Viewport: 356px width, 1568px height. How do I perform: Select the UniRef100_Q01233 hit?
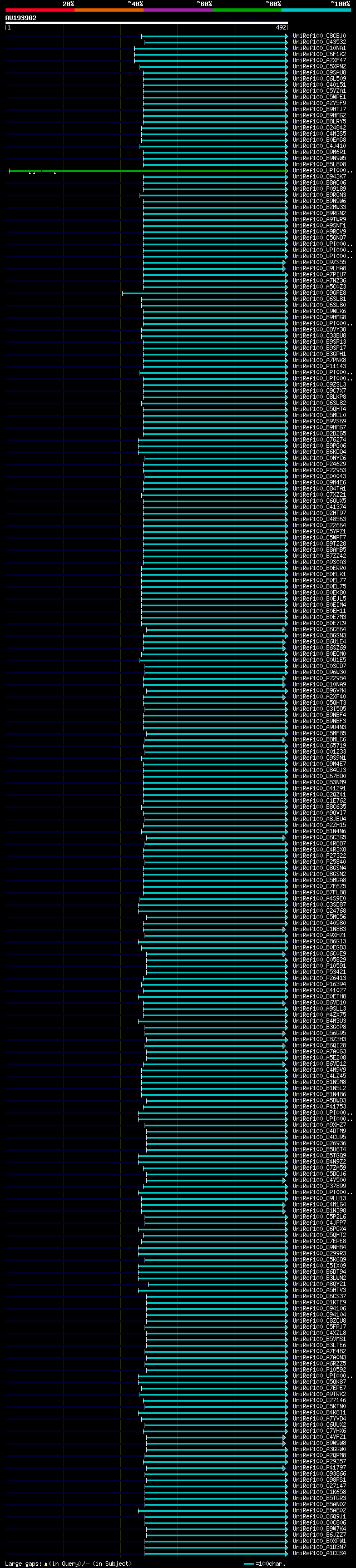pos(319,752)
